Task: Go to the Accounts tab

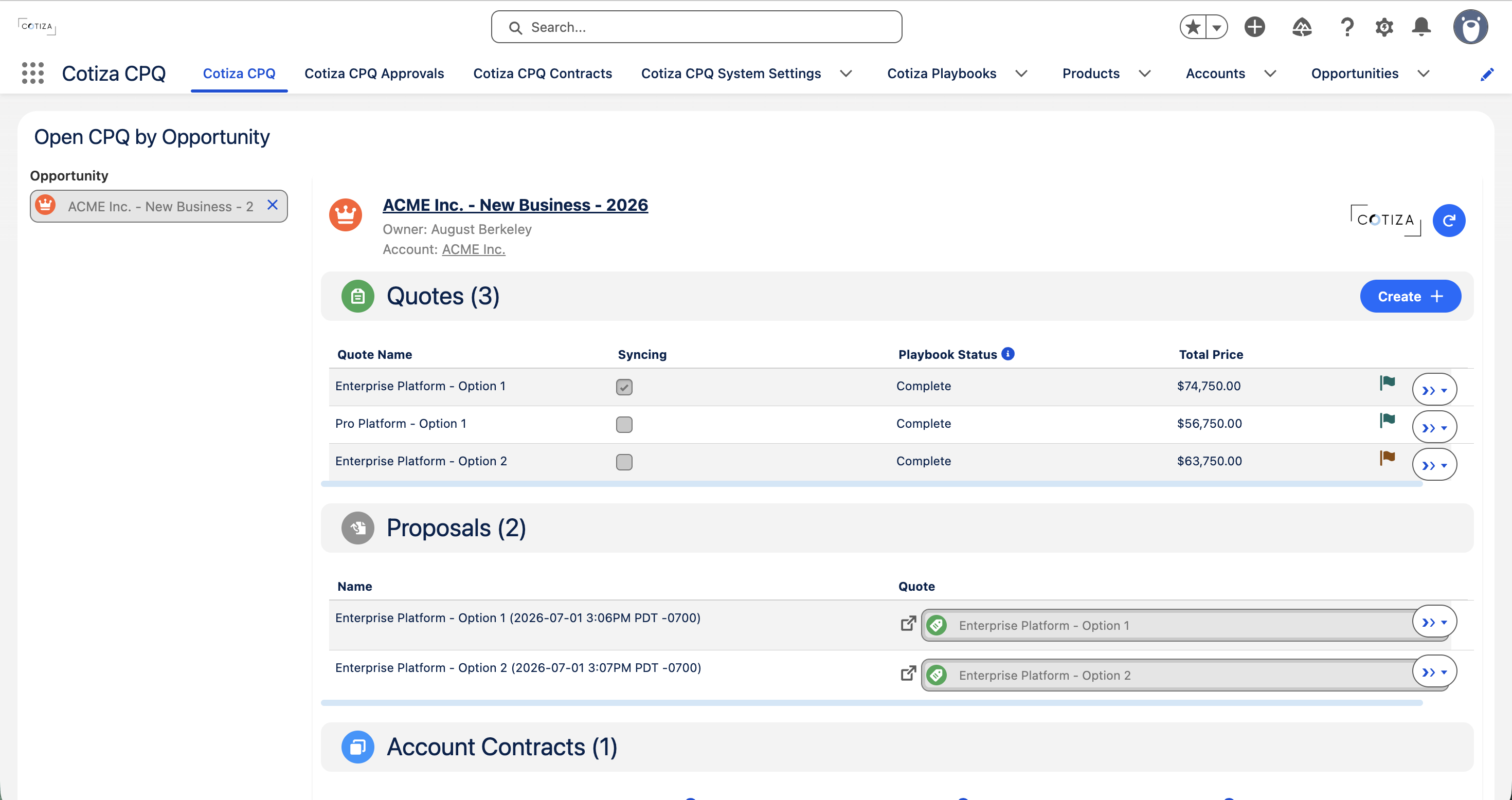Action: coord(1215,74)
